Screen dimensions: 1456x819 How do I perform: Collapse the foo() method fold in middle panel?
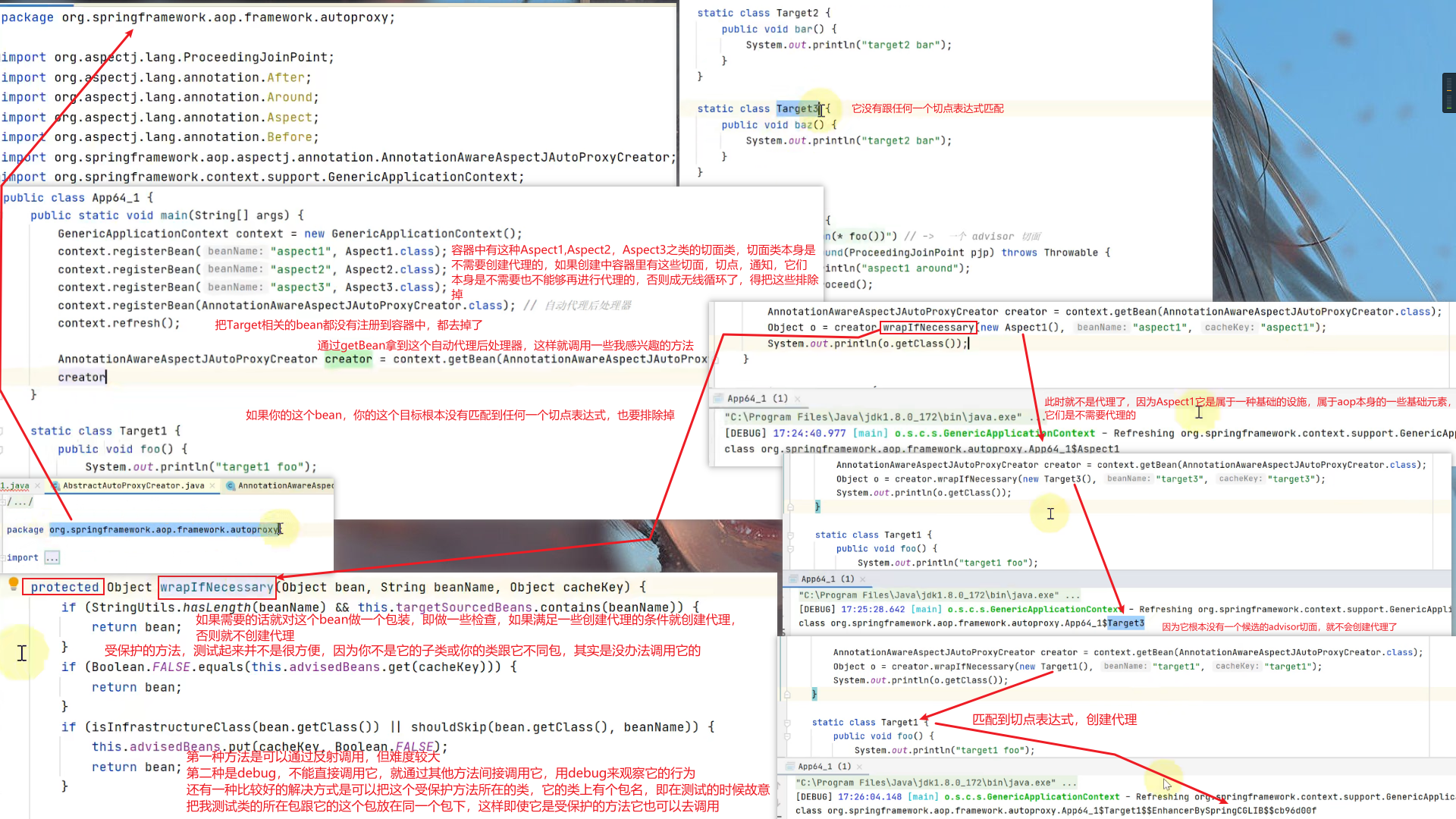click(790, 548)
